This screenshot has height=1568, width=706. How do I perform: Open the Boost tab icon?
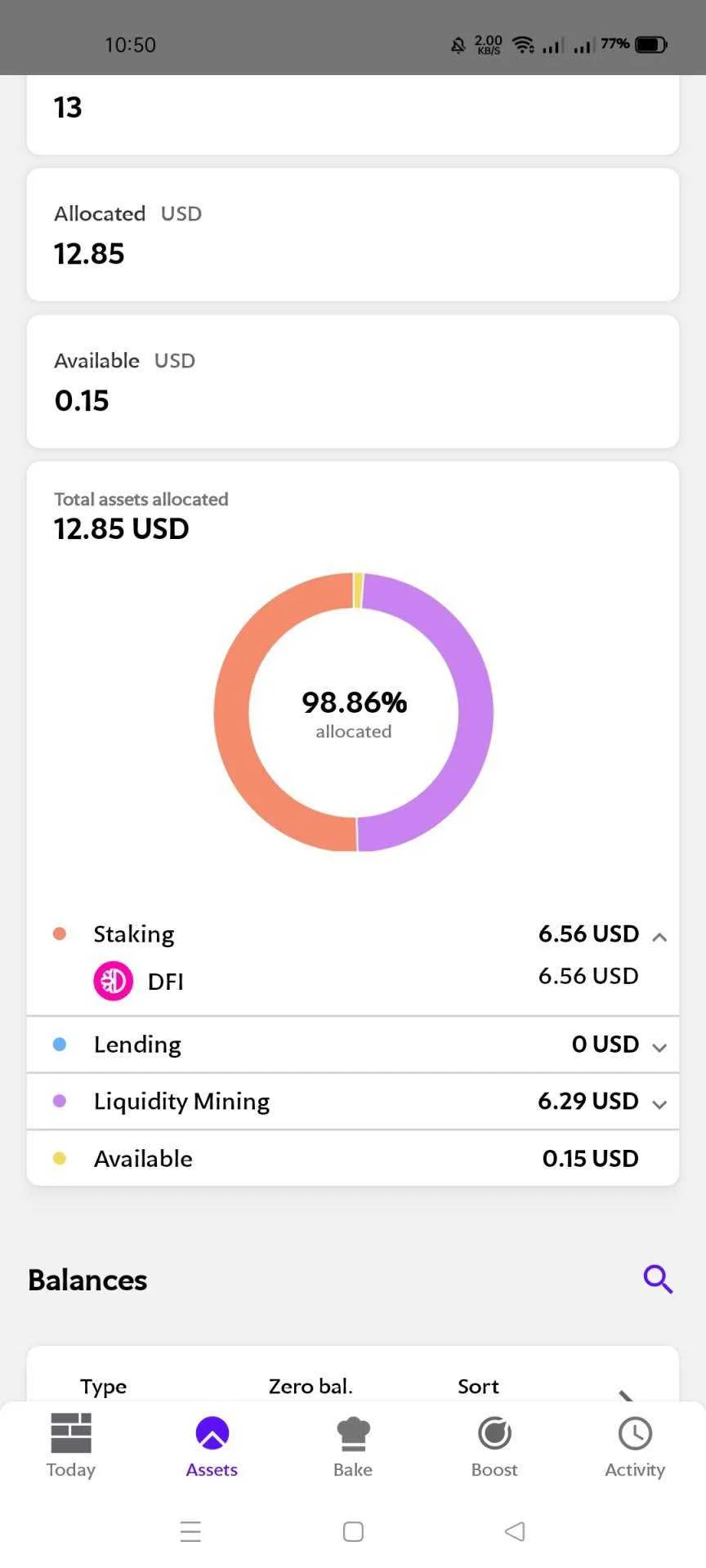[494, 1433]
